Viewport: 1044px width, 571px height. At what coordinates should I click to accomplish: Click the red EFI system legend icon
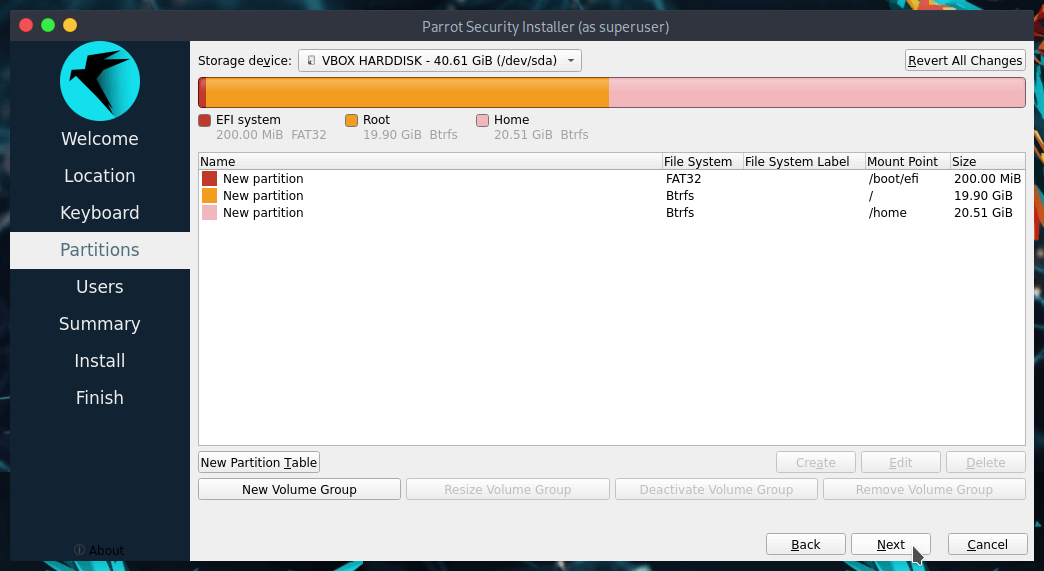[205, 120]
